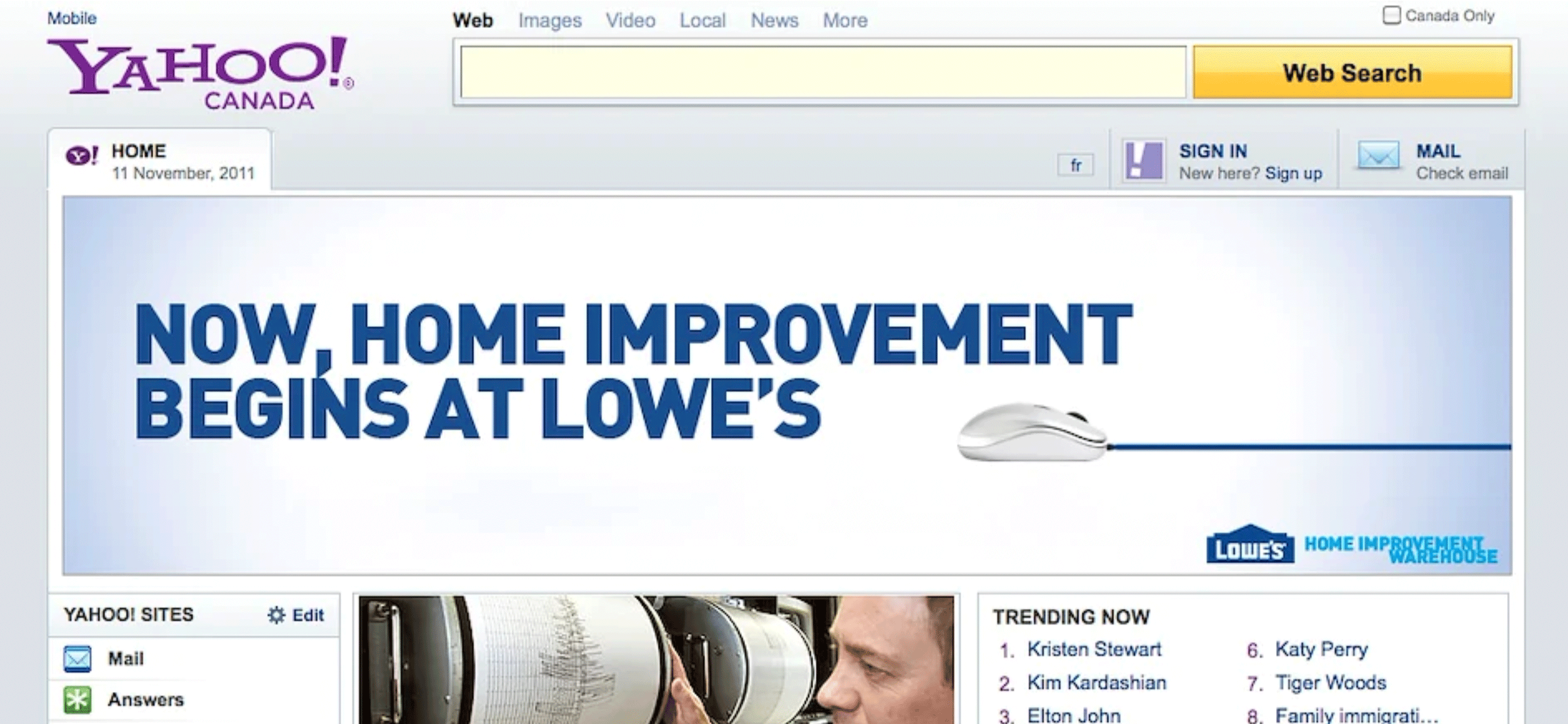Viewport: 1568px width, 724px height.
Task: Switch the page language using the fr button
Action: (x=1075, y=165)
